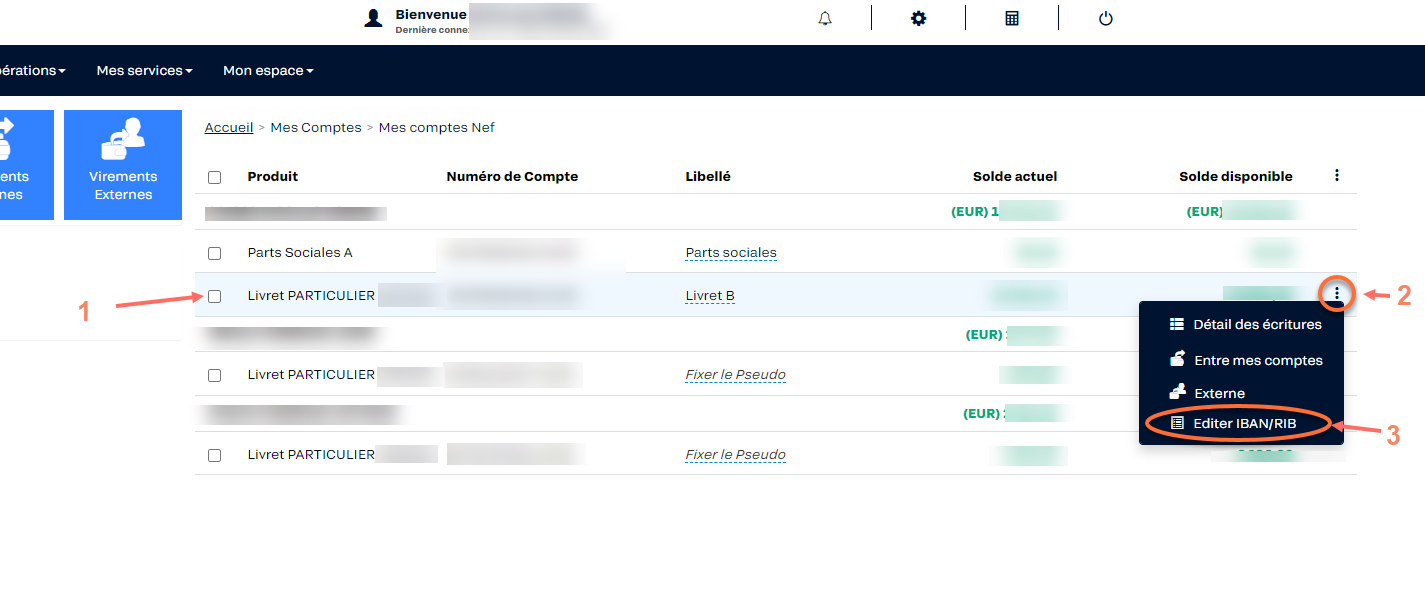Click three-dot menu on Livret B row
This screenshot has height=590, width=1425.
(x=1337, y=294)
